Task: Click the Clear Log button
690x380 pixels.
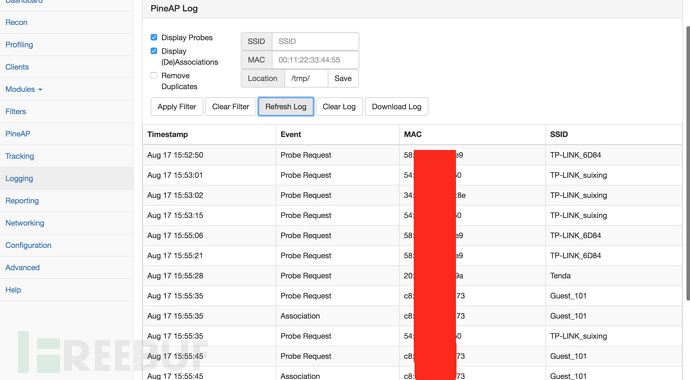Action: 339,106
